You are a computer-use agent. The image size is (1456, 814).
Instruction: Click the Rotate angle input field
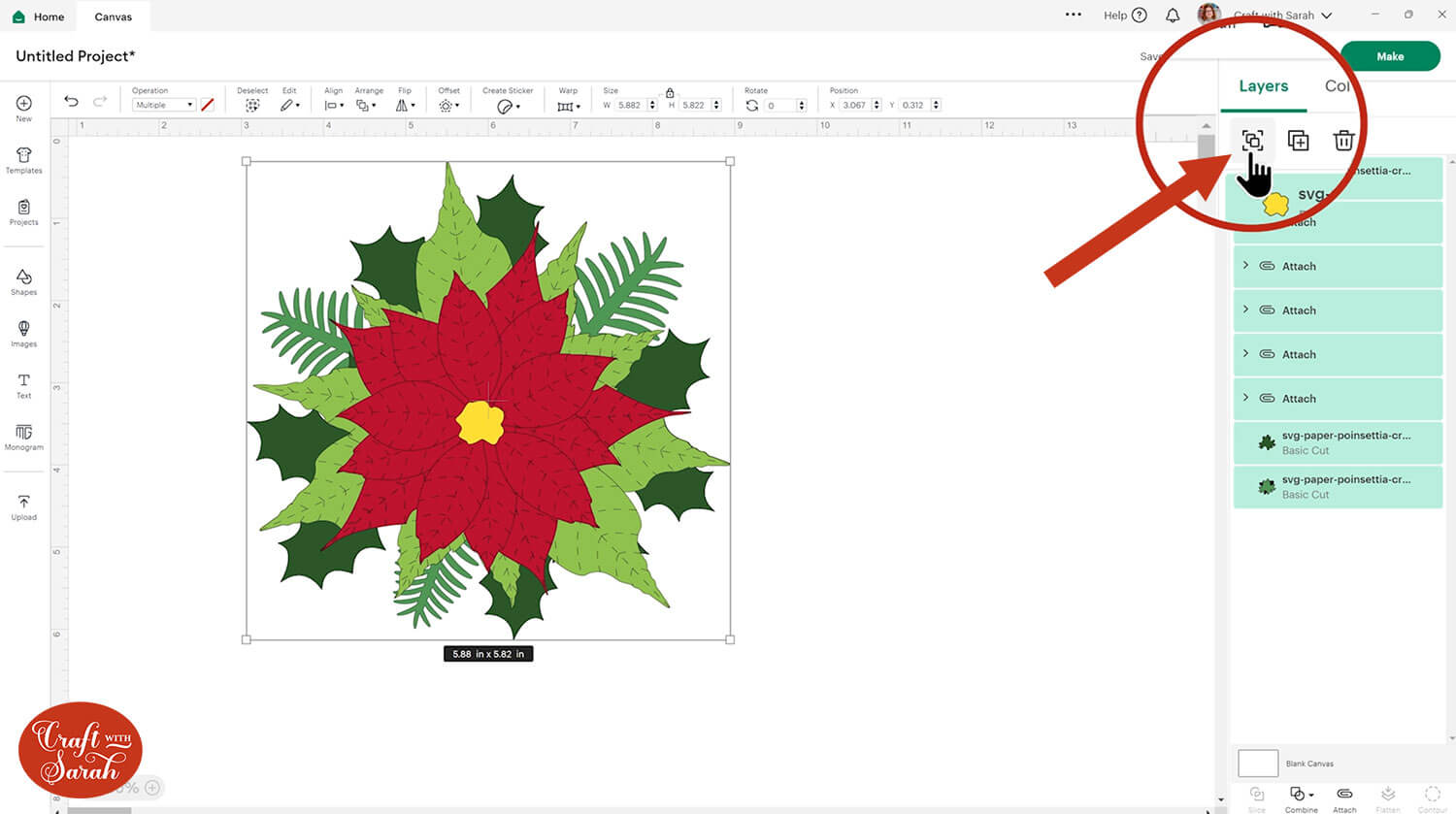779,105
